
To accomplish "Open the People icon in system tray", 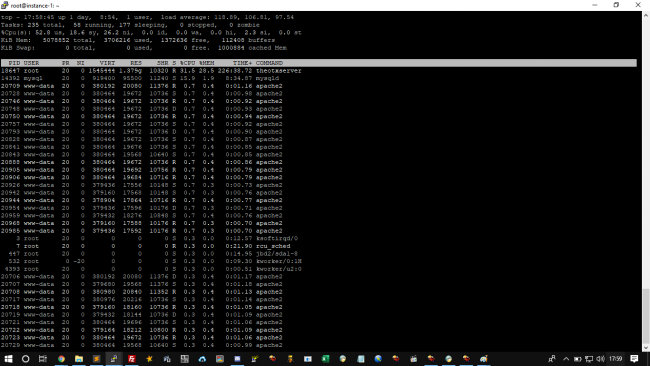I will tap(551, 359).
